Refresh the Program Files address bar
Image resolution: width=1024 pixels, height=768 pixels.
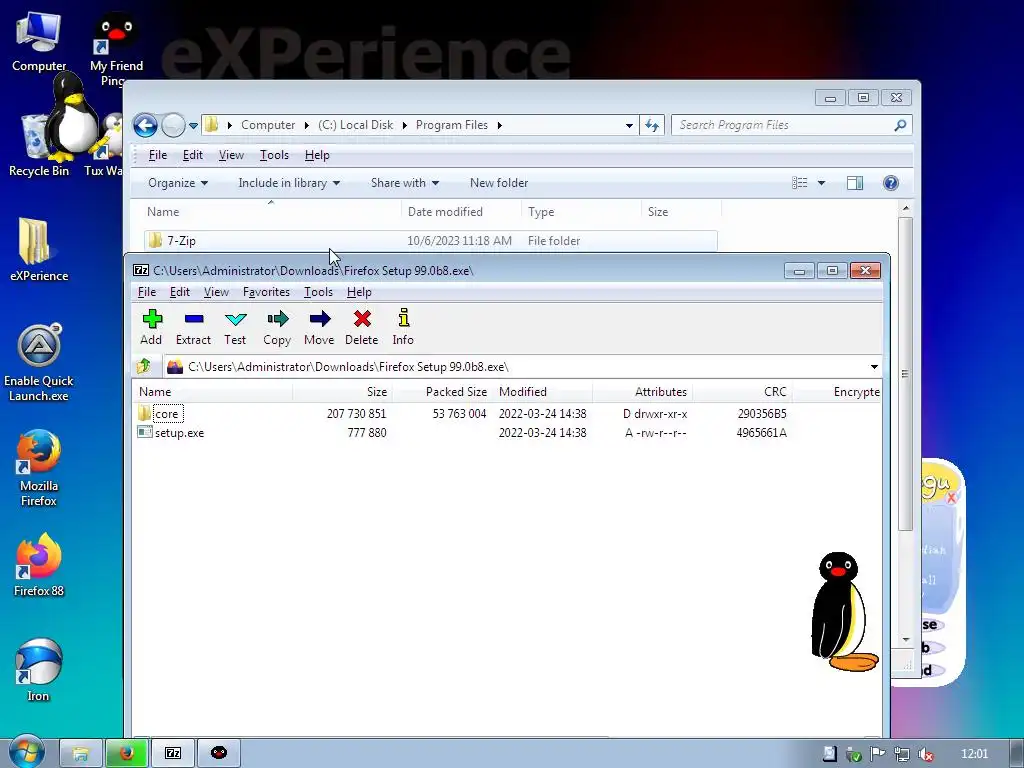coord(652,125)
